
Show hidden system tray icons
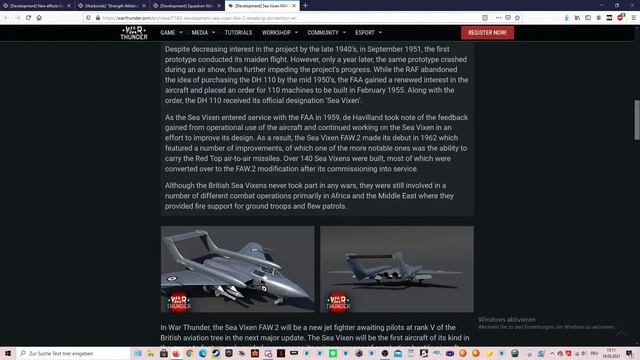click(552, 353)
